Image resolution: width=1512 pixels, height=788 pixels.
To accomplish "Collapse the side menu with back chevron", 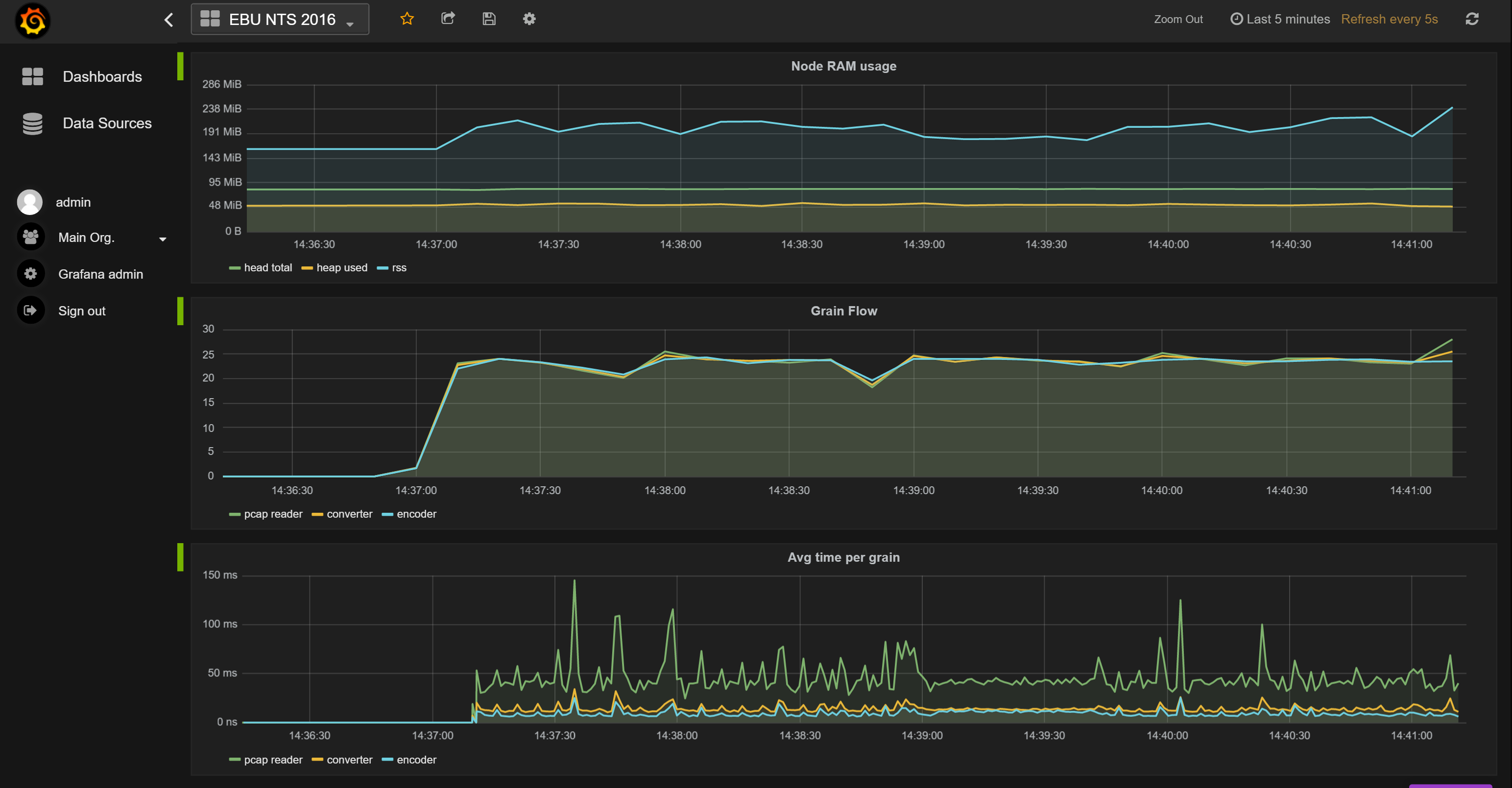I will (x=168, y=20).
